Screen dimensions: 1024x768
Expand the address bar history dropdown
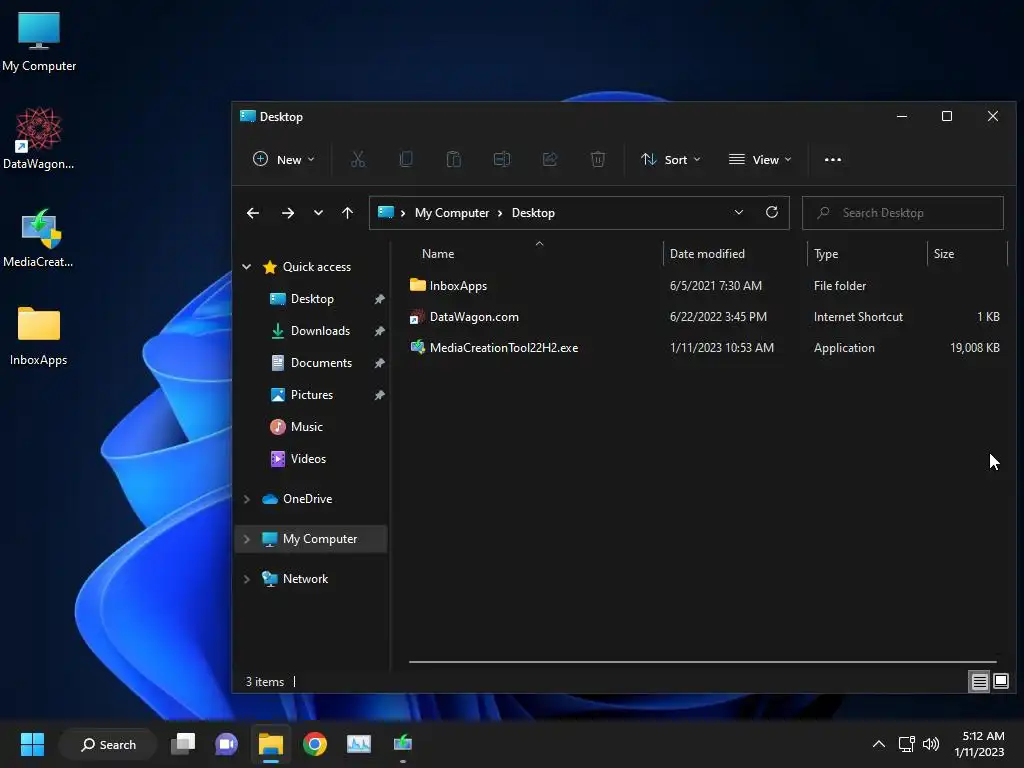(739, 212)
